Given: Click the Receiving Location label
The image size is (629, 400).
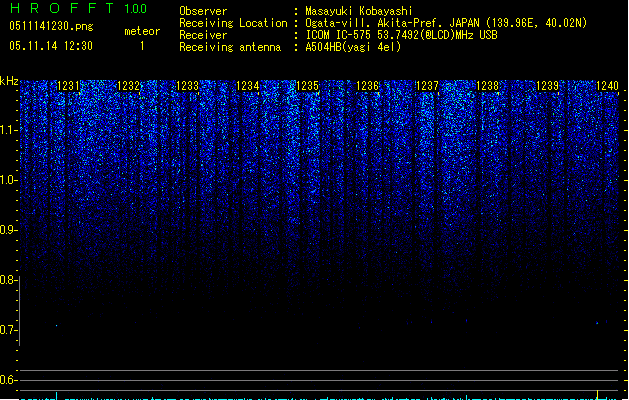Looking at the screenshot, I should pyautogui.click(x=233, y=23).
